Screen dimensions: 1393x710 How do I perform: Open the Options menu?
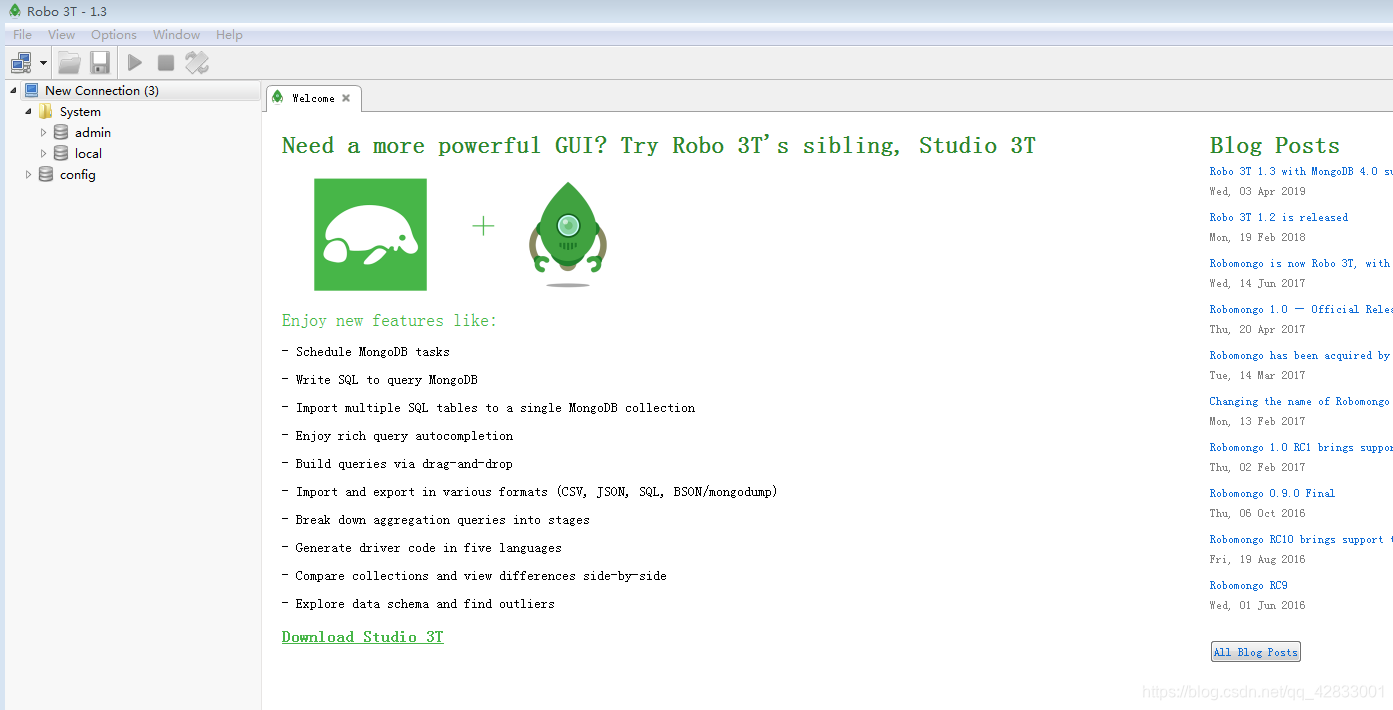(114, 35)
